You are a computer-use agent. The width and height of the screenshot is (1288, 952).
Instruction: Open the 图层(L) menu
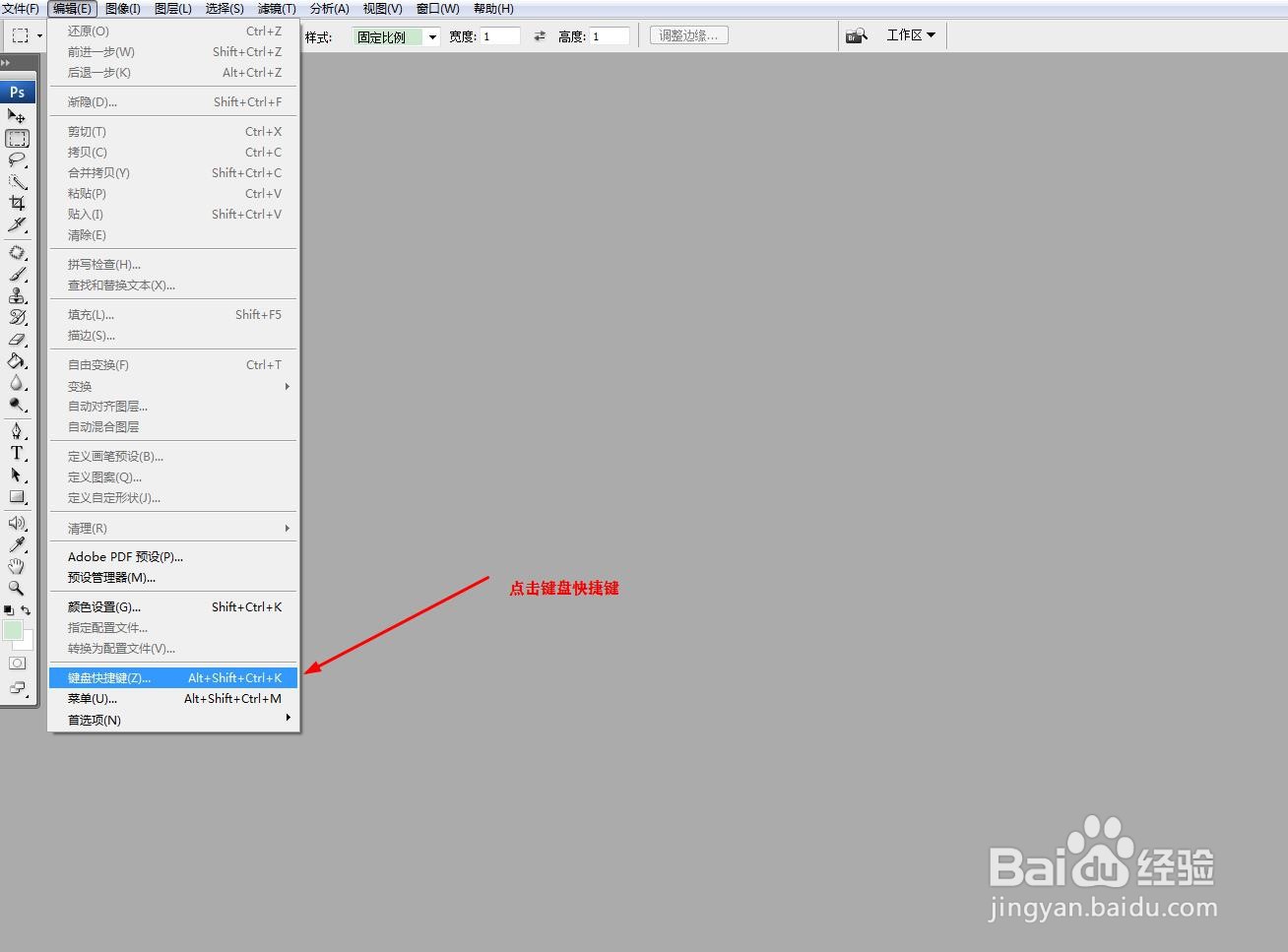click(173, 8)
